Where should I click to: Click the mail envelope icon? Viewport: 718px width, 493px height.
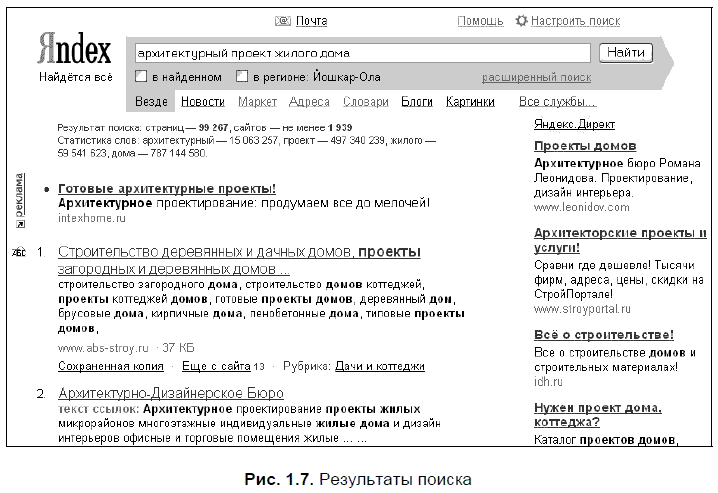[x=282, y=21]
